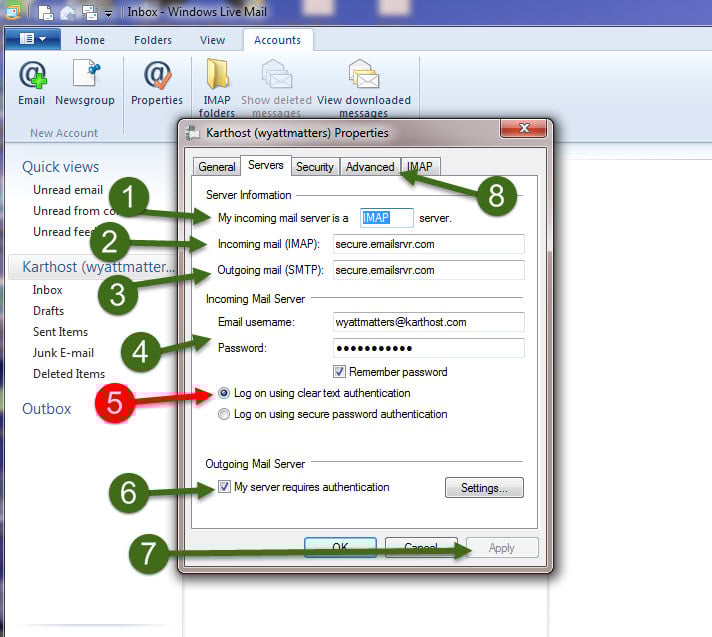The image size is (712, 637).
Task: Select Unread email quick view
Action: [68, 190]
